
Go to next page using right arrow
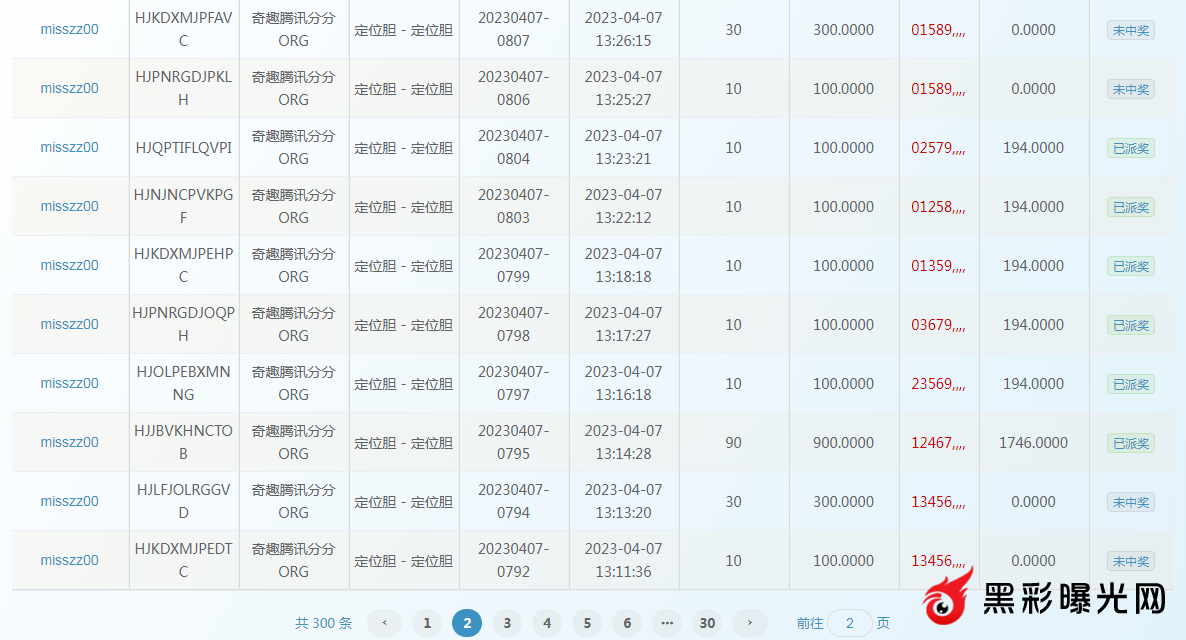749,623
